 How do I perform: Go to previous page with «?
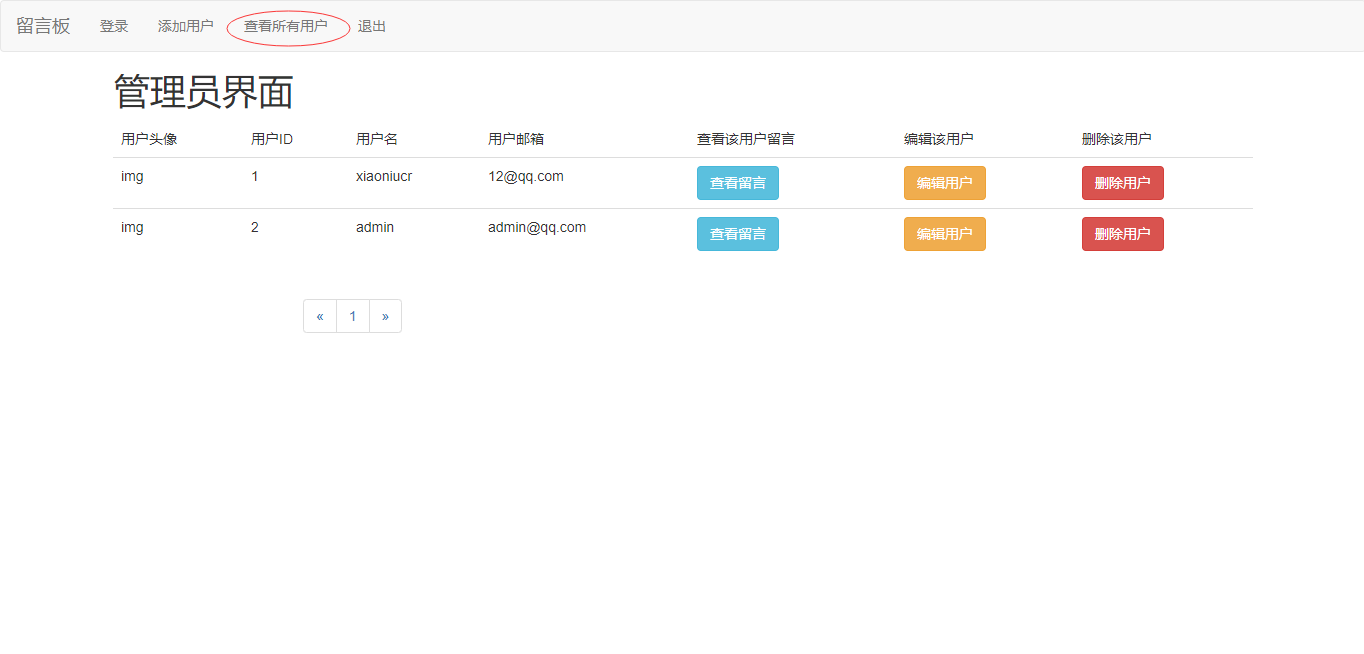coord(320,316)
